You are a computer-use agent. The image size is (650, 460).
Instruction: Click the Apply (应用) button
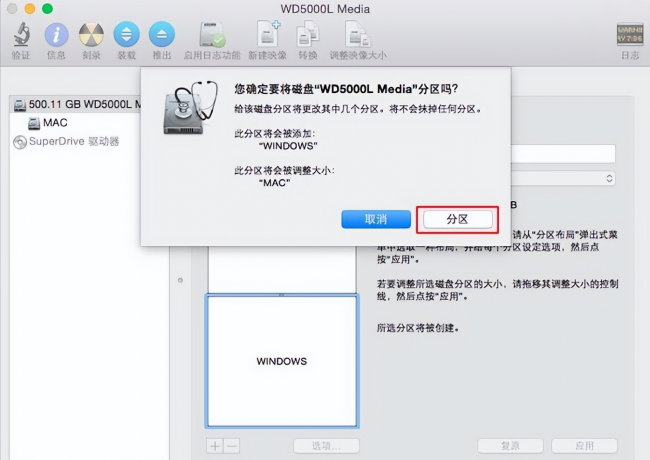(x=585, y=446)
